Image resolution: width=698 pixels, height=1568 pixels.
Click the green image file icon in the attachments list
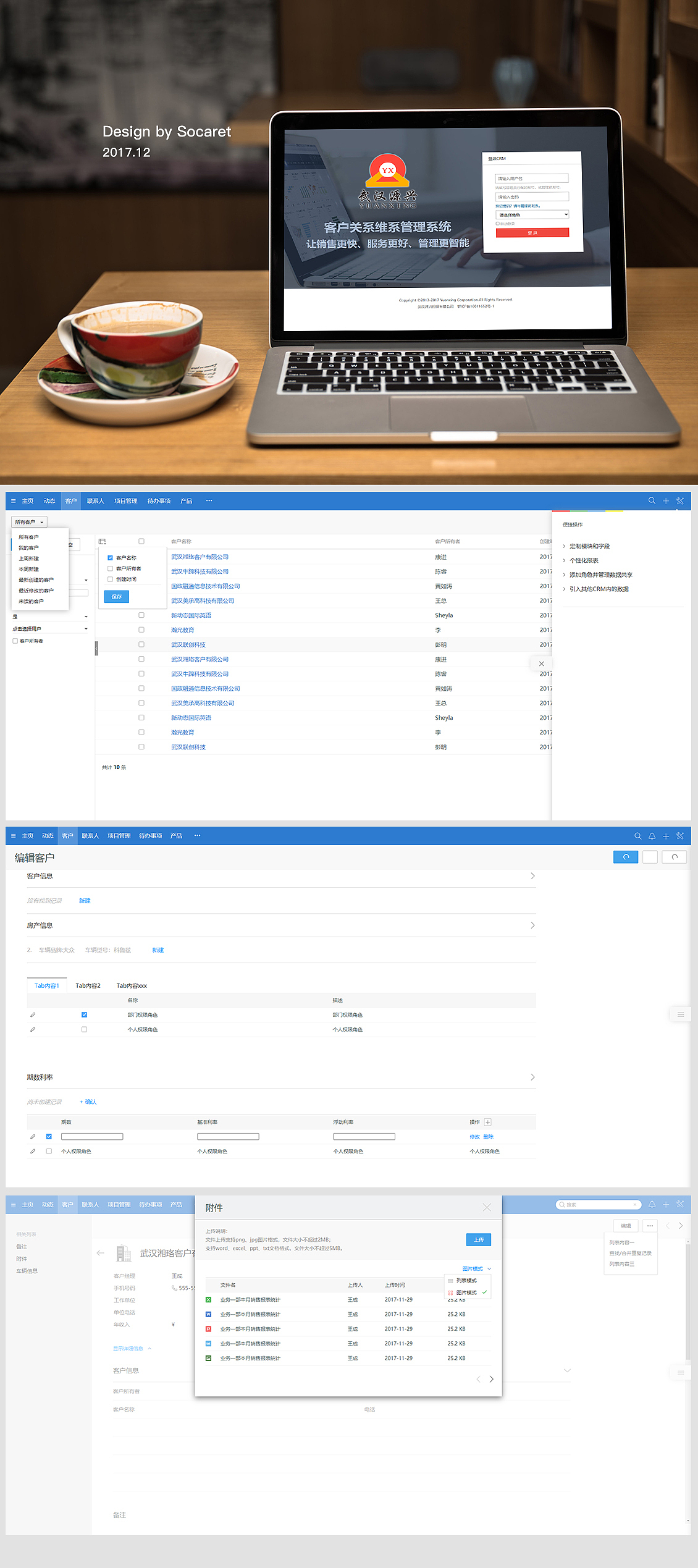208,1358
